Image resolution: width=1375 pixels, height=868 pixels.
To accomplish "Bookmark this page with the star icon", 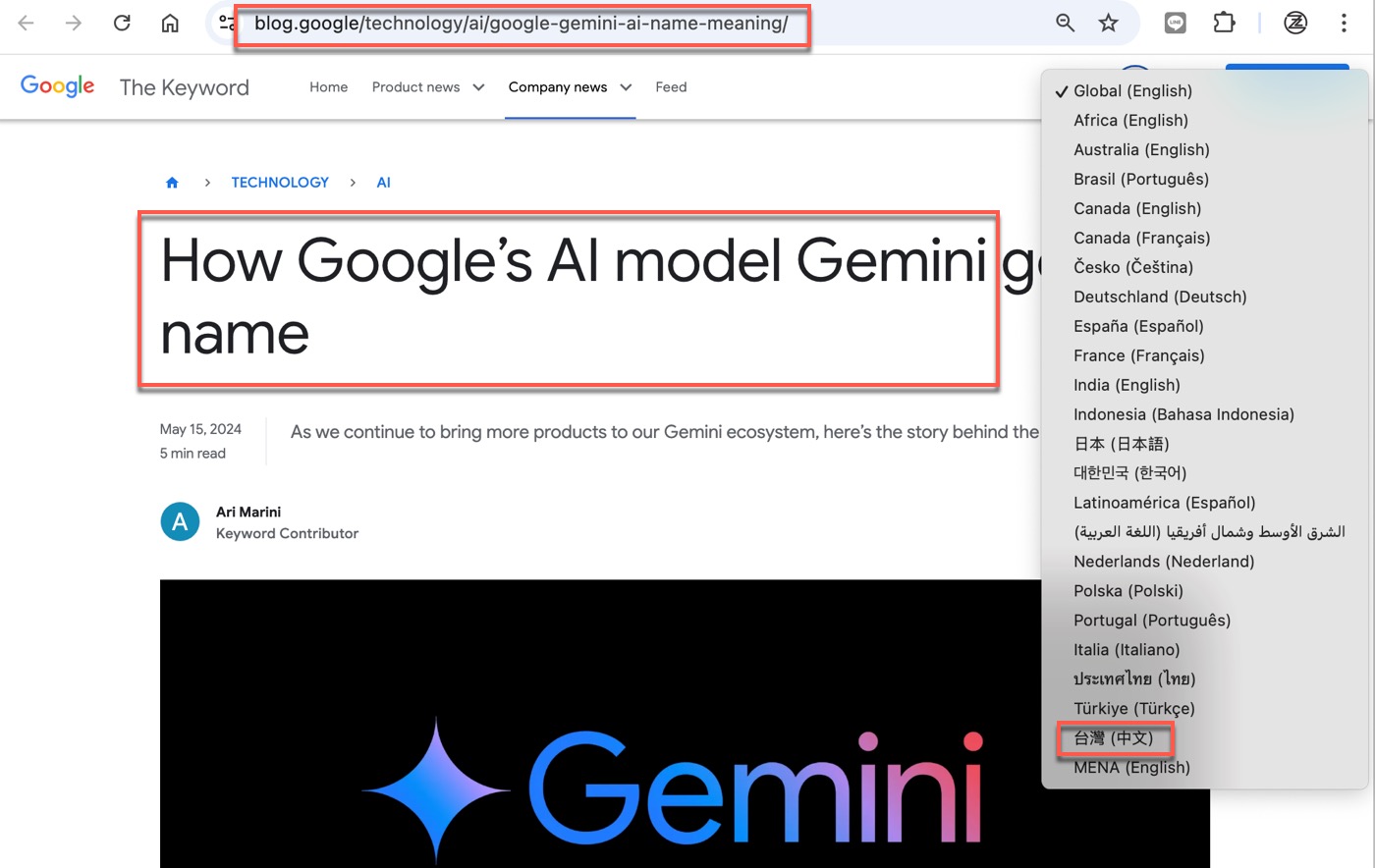I will [1109, 23].
